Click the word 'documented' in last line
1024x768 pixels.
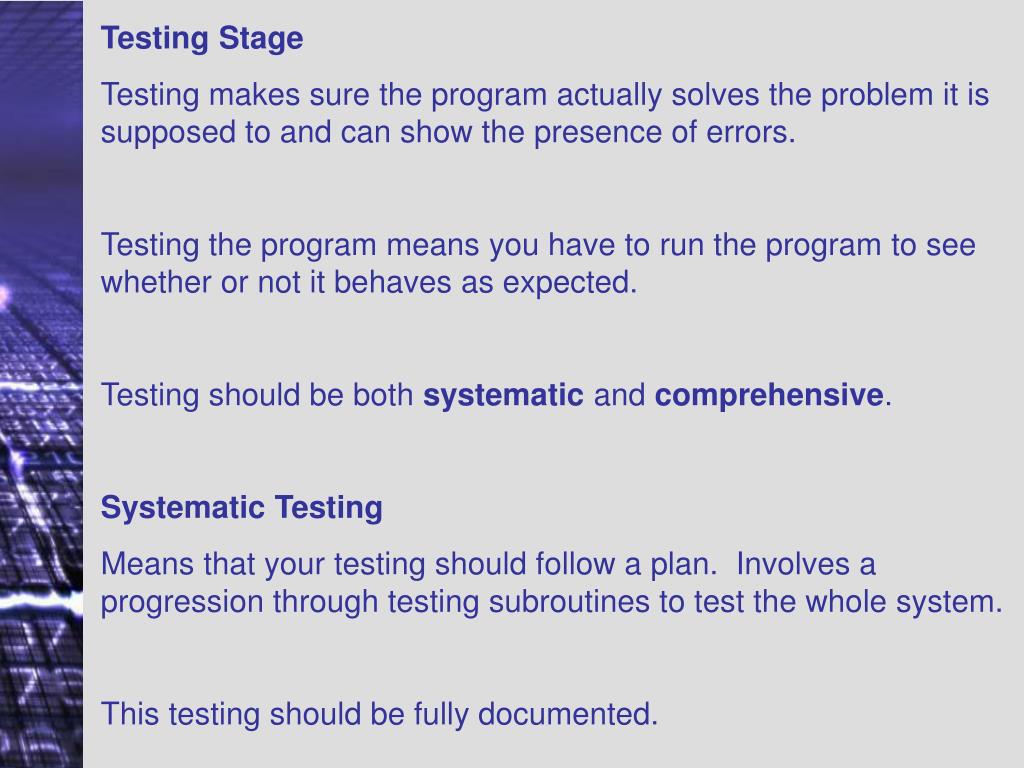(x=564, y=714)
